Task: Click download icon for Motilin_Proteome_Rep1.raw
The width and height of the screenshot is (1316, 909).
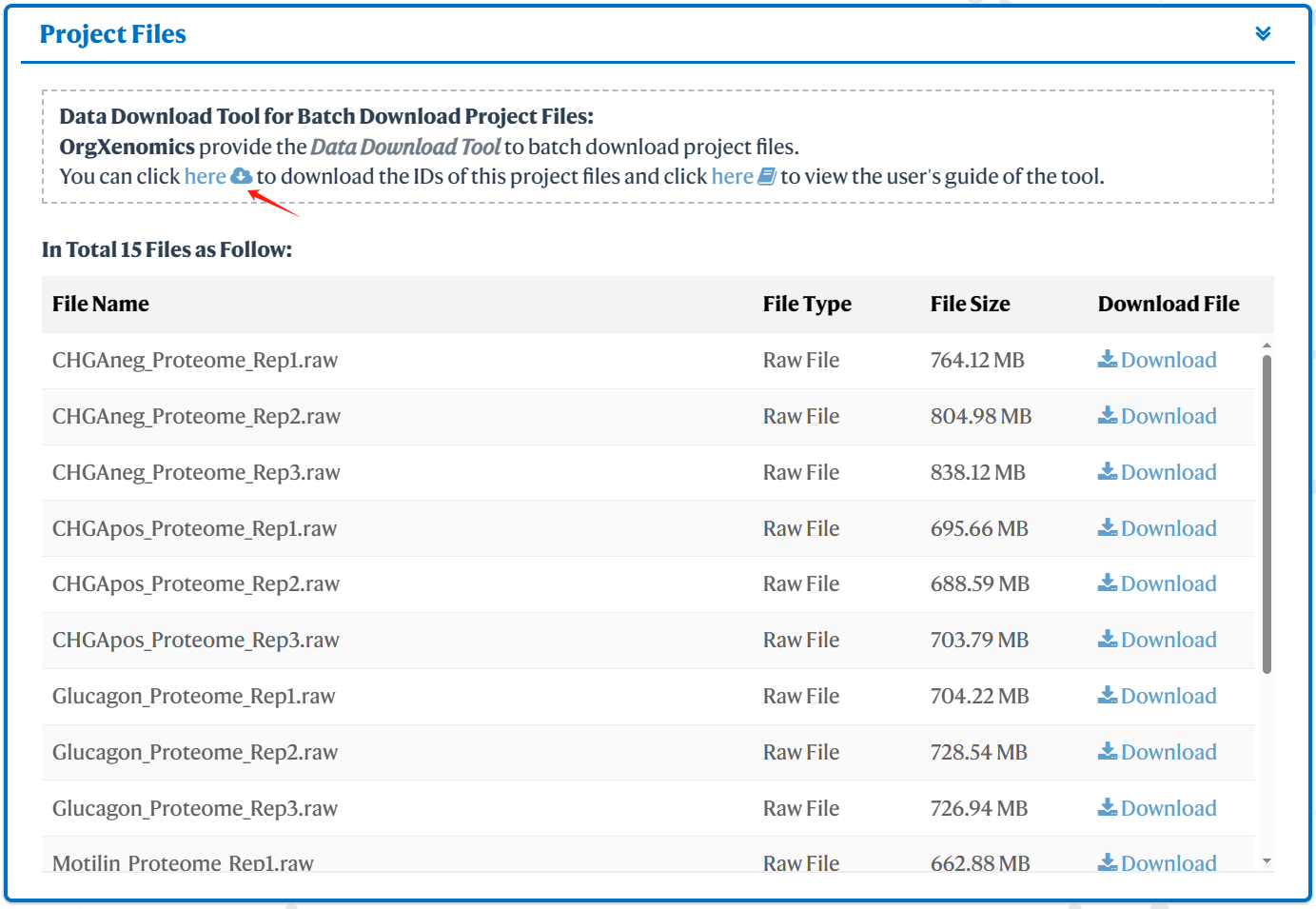Action: tap(1108, 862)
